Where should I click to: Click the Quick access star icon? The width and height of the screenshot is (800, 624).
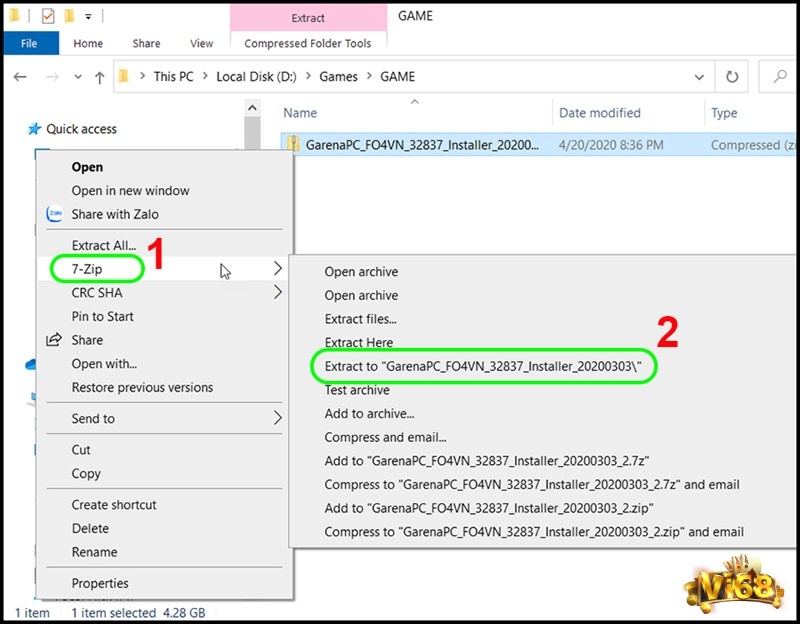pyautogui.click(x=34, y=129)
